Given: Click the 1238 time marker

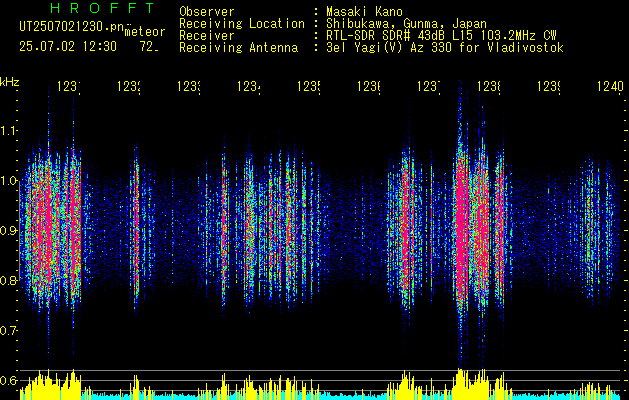Looking at the screenshot, I should [x=488, y=87].
